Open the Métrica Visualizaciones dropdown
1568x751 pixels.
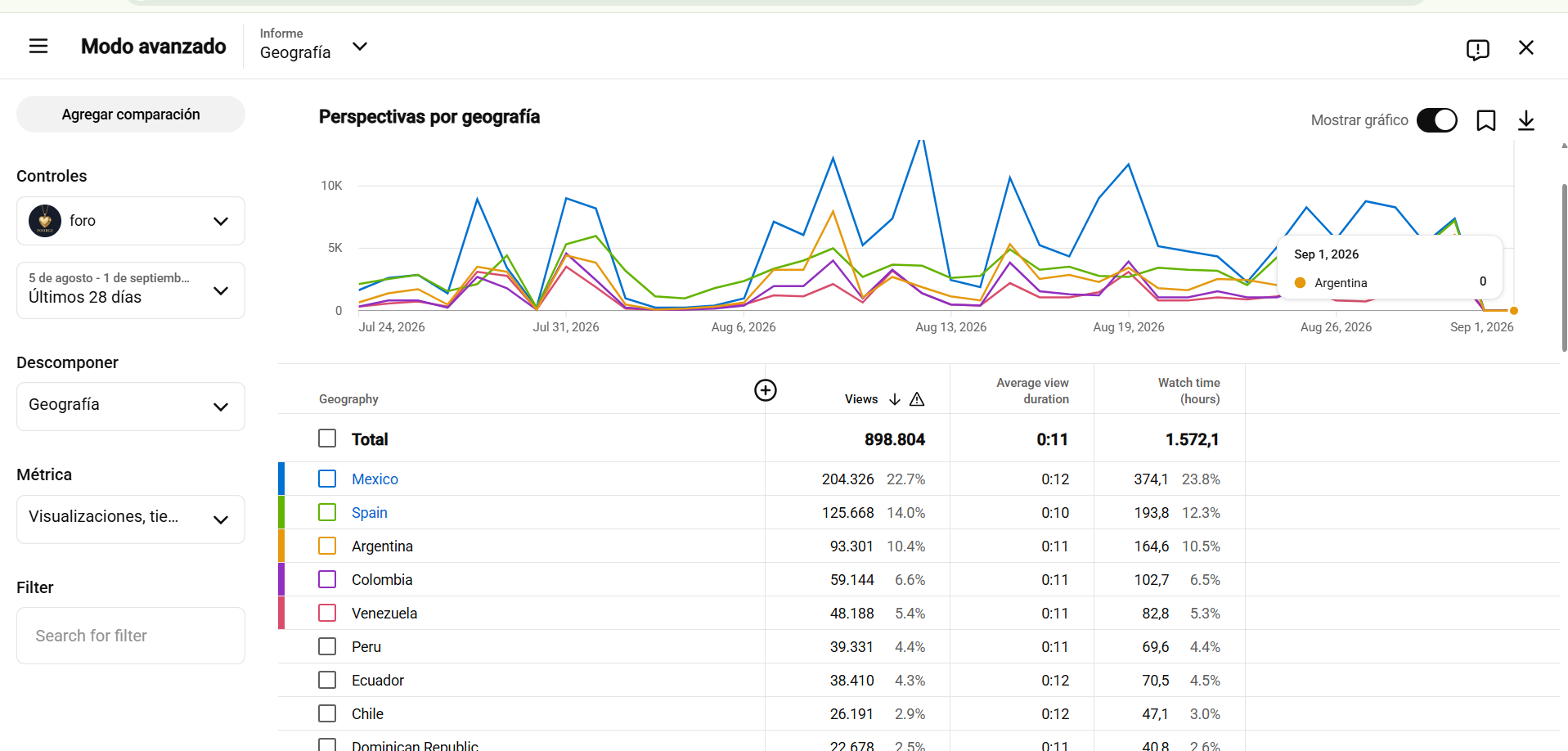point(131,519)
